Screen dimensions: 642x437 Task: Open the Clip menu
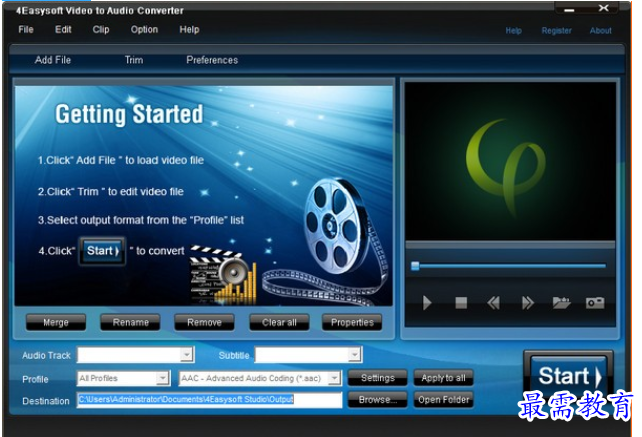[x=101, y=29]
